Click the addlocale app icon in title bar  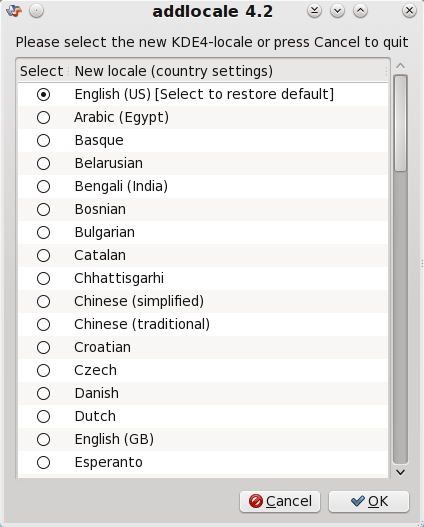pos(14,11)
